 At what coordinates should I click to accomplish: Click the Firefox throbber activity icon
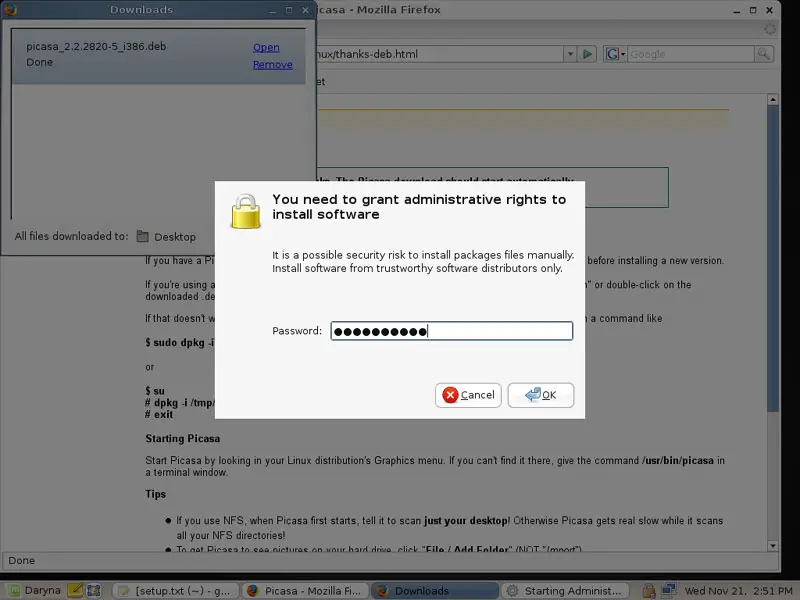tap(770, 29)
